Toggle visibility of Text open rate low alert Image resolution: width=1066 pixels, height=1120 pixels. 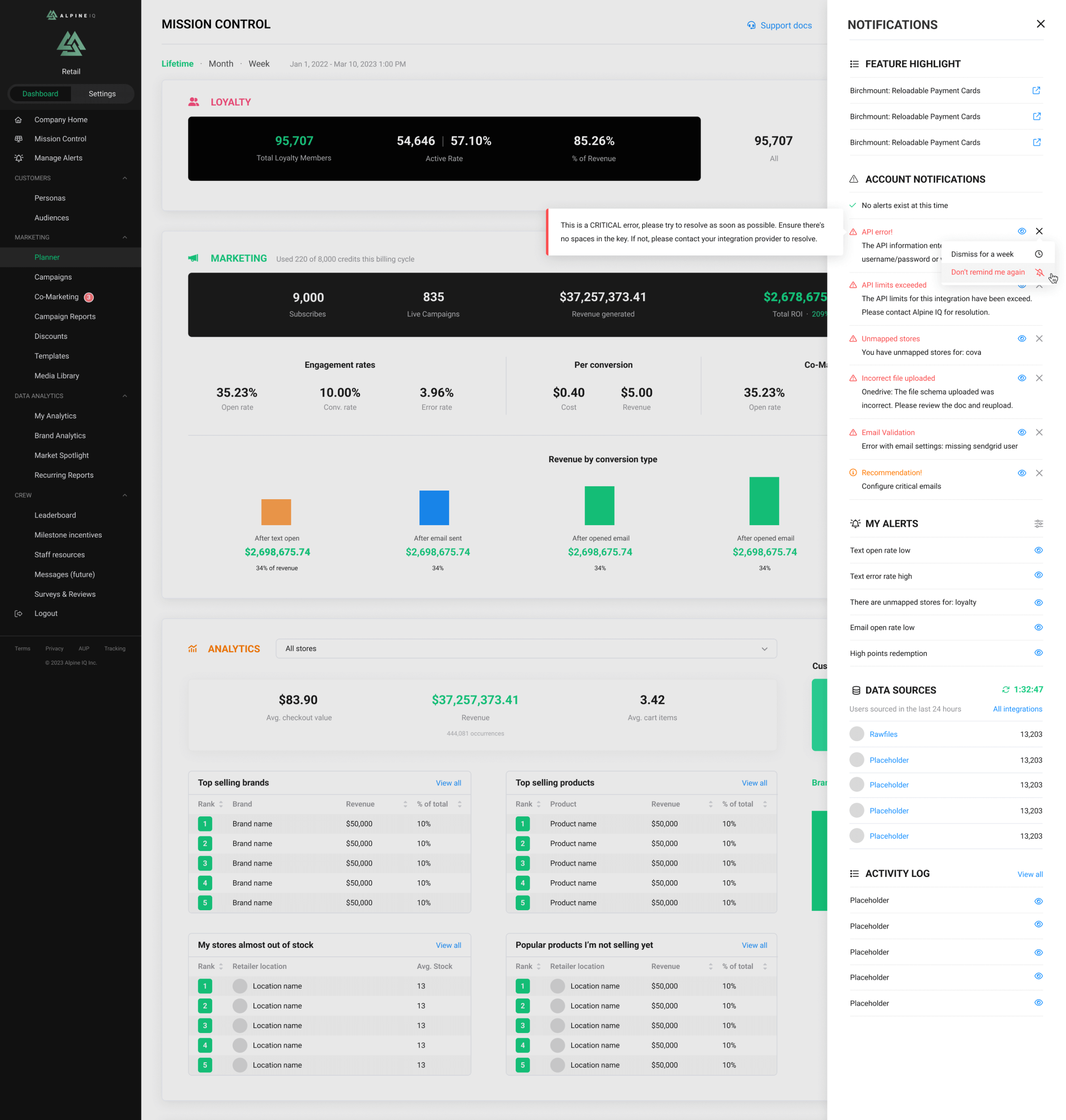click(1038, 550)
